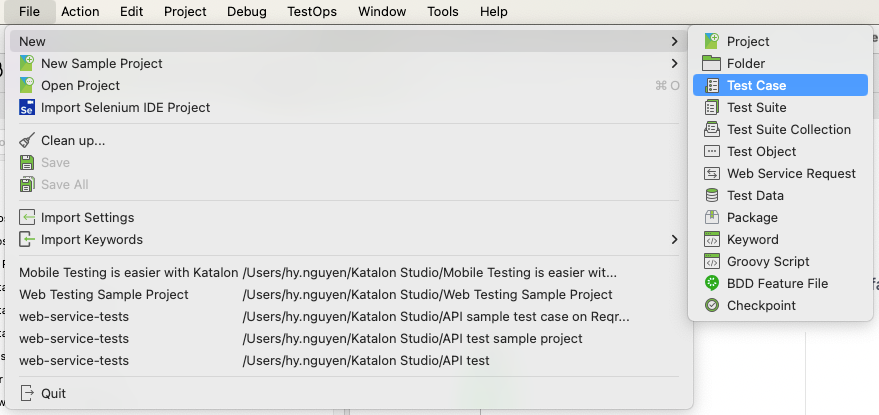Viewport: 879px width, 415px height.
Task: Click the Quit exit icon
Action: point(27,393)
